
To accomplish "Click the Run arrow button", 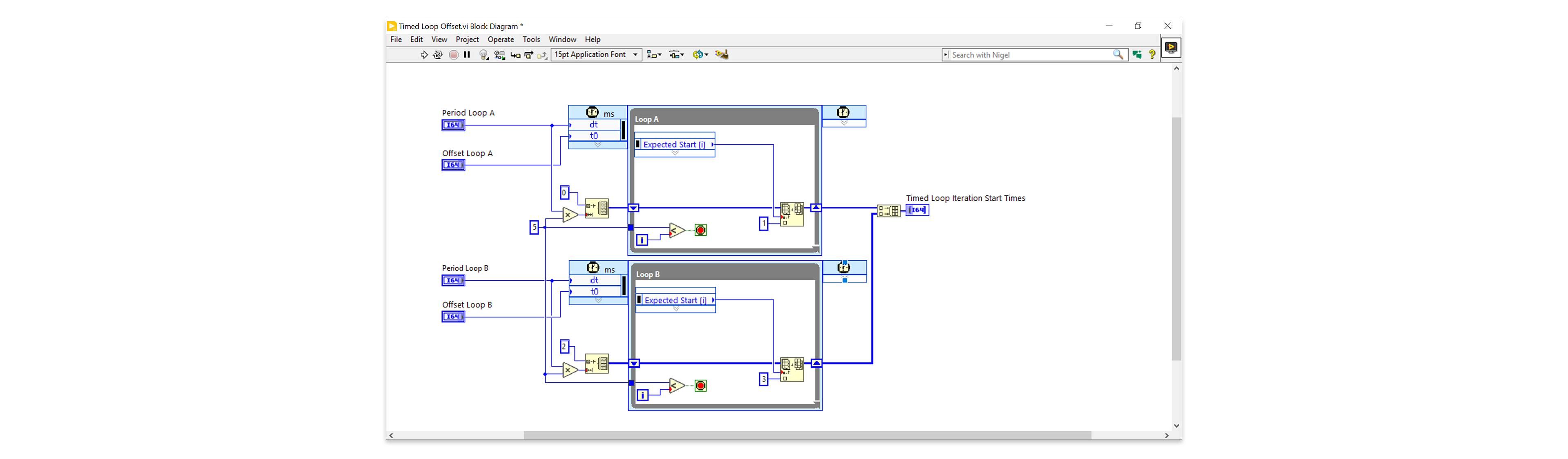I will point(424,55).
